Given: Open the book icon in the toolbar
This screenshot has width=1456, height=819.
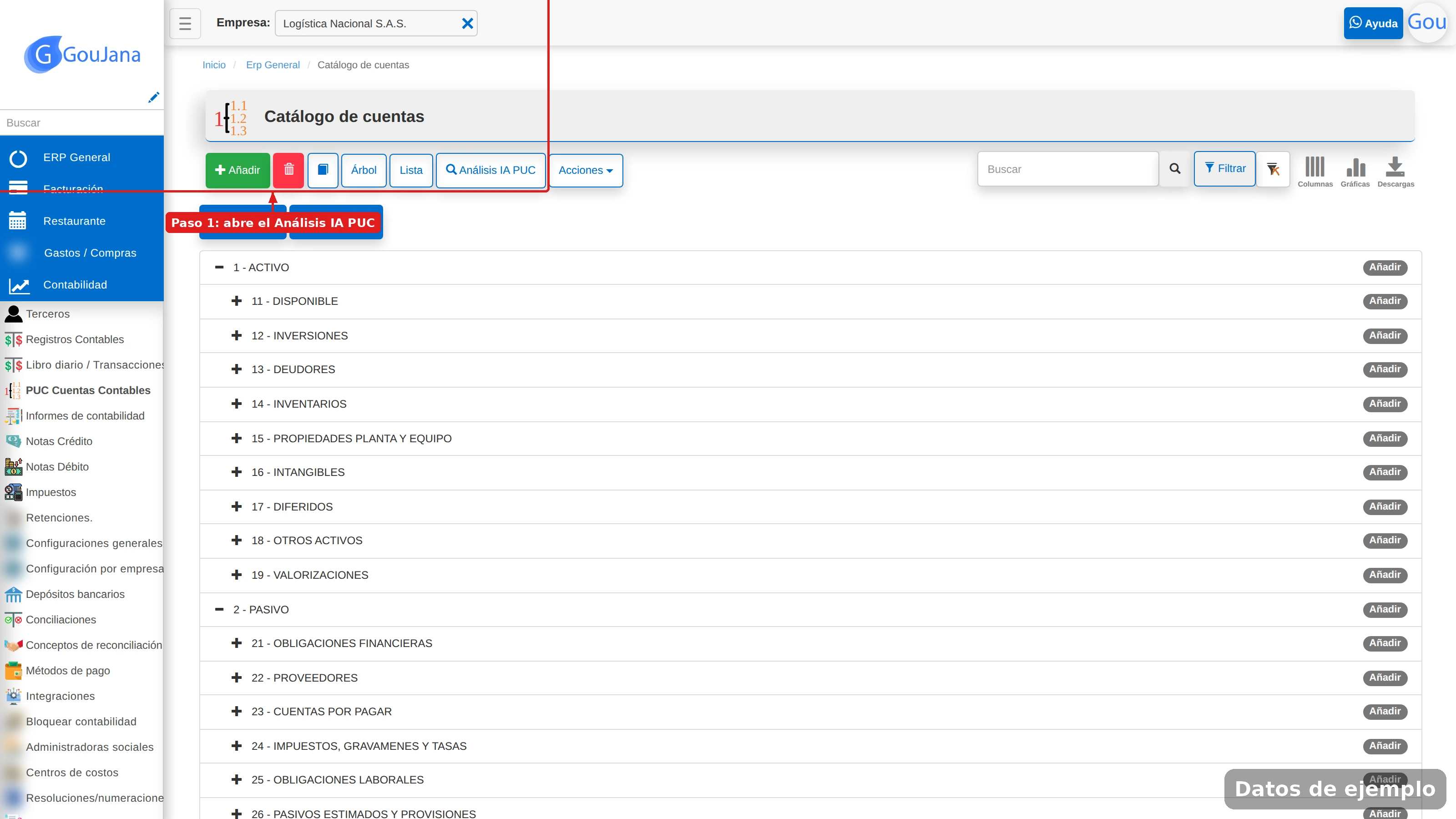Looking at the screenshot, I should [x=323, y=170].
